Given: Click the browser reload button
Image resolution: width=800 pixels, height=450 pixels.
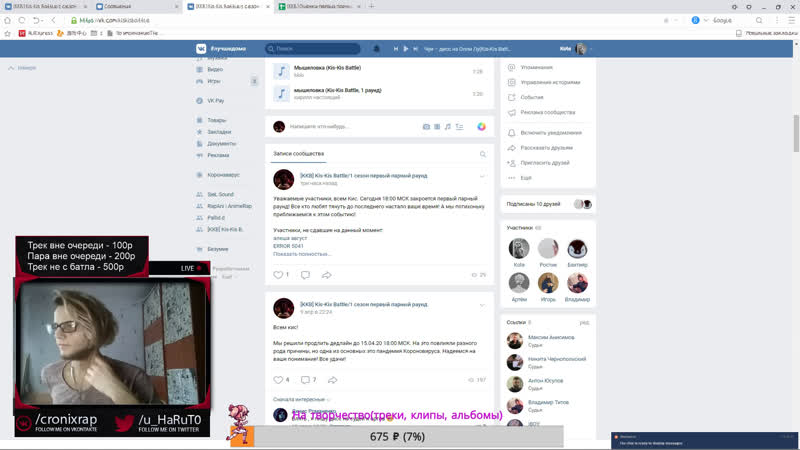Looking at the screenshot, I should pos(22,20).
